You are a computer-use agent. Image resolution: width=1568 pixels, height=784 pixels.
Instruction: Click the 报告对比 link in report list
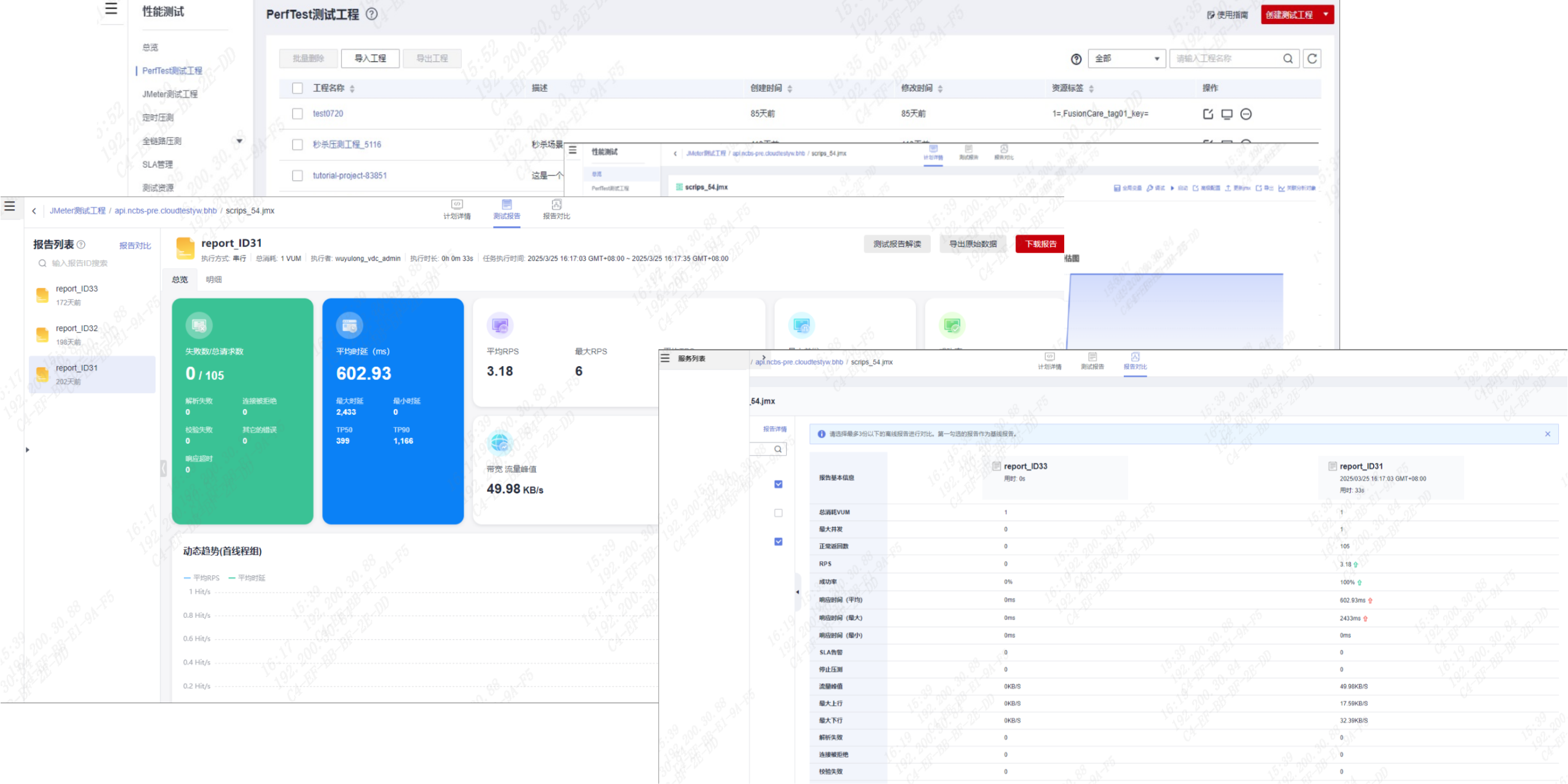(x=135, y=246)
